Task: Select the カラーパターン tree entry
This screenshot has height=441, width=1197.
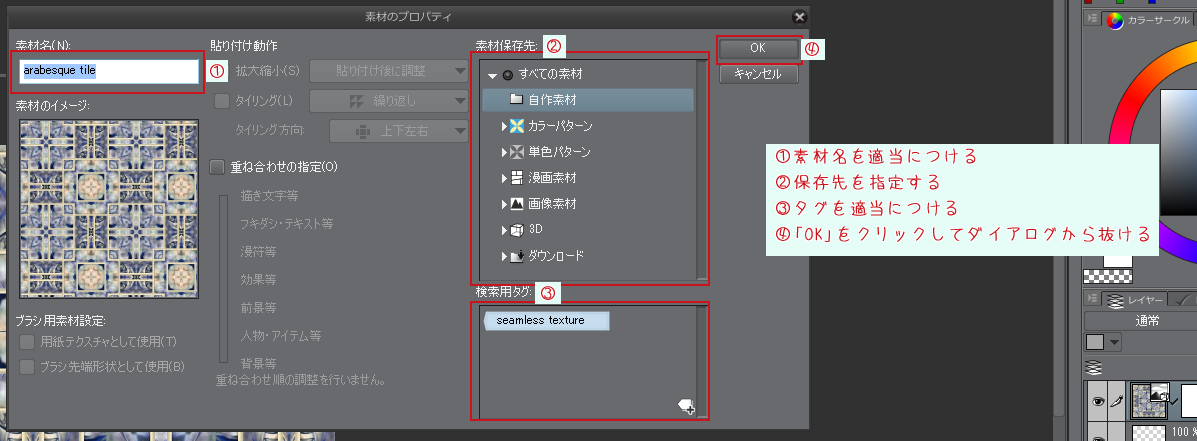Action: 560,125
